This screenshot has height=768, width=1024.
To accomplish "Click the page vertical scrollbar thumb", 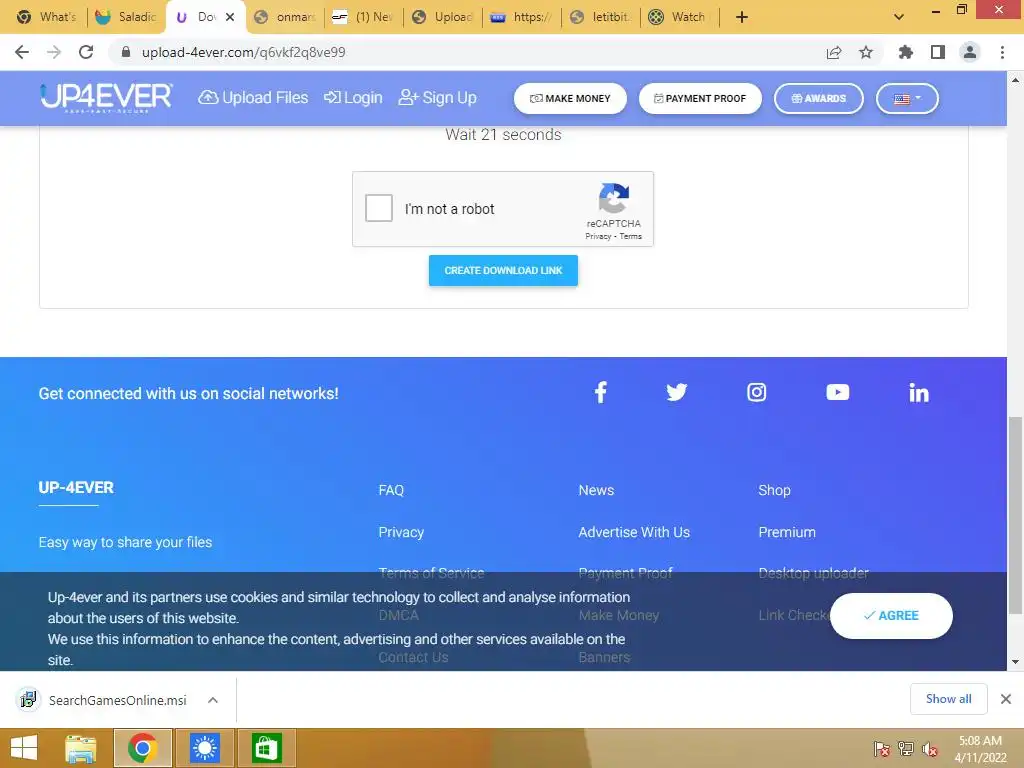I will coord(1015,515).
